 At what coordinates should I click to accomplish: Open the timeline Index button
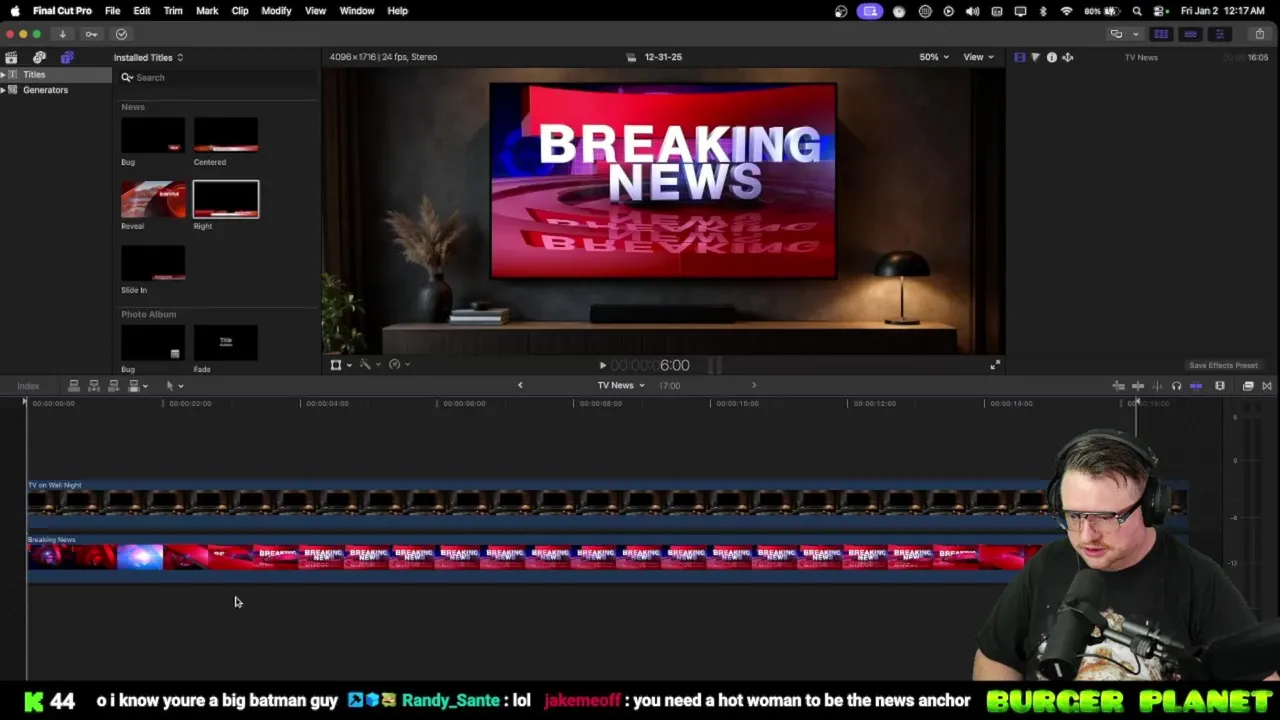pos(28,386)
